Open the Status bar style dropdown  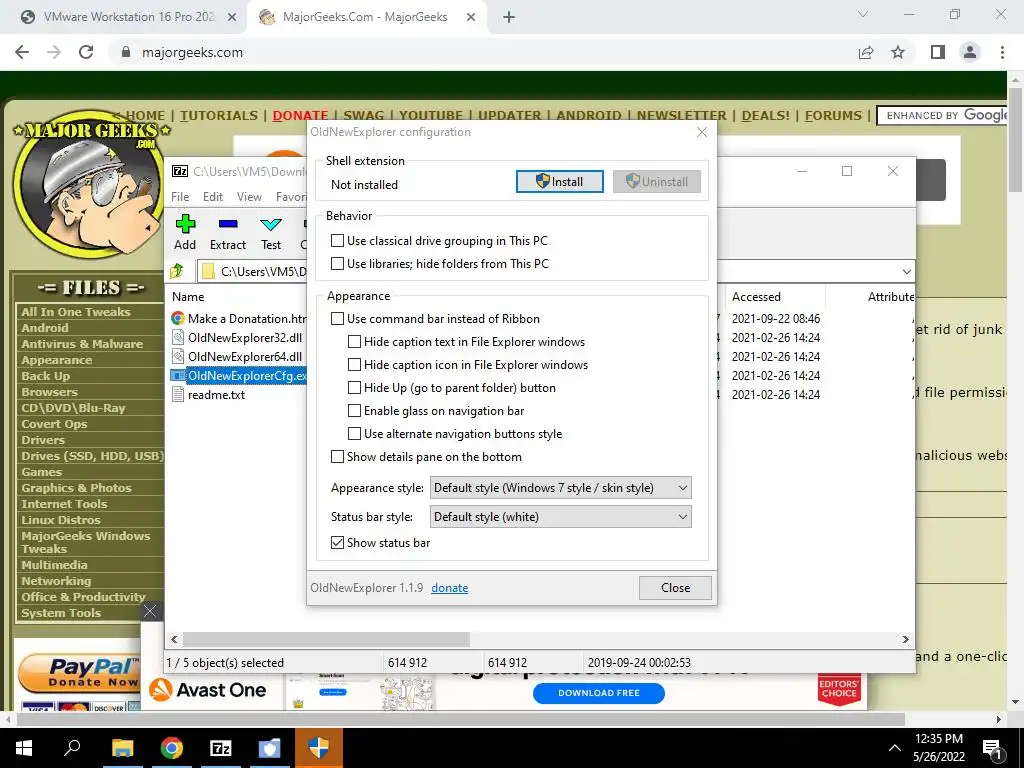pyautogui.click(x=560, y=517)
